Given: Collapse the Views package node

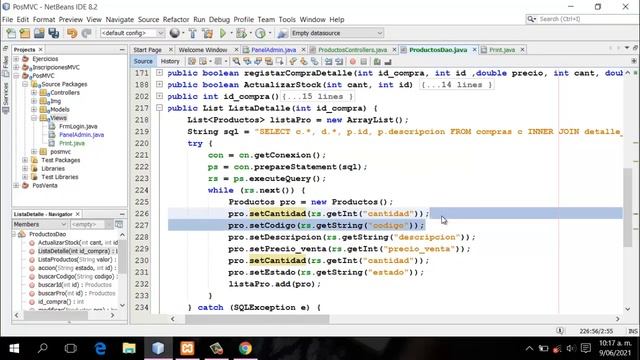Looking at the screenshot, I should pos(34,118).
